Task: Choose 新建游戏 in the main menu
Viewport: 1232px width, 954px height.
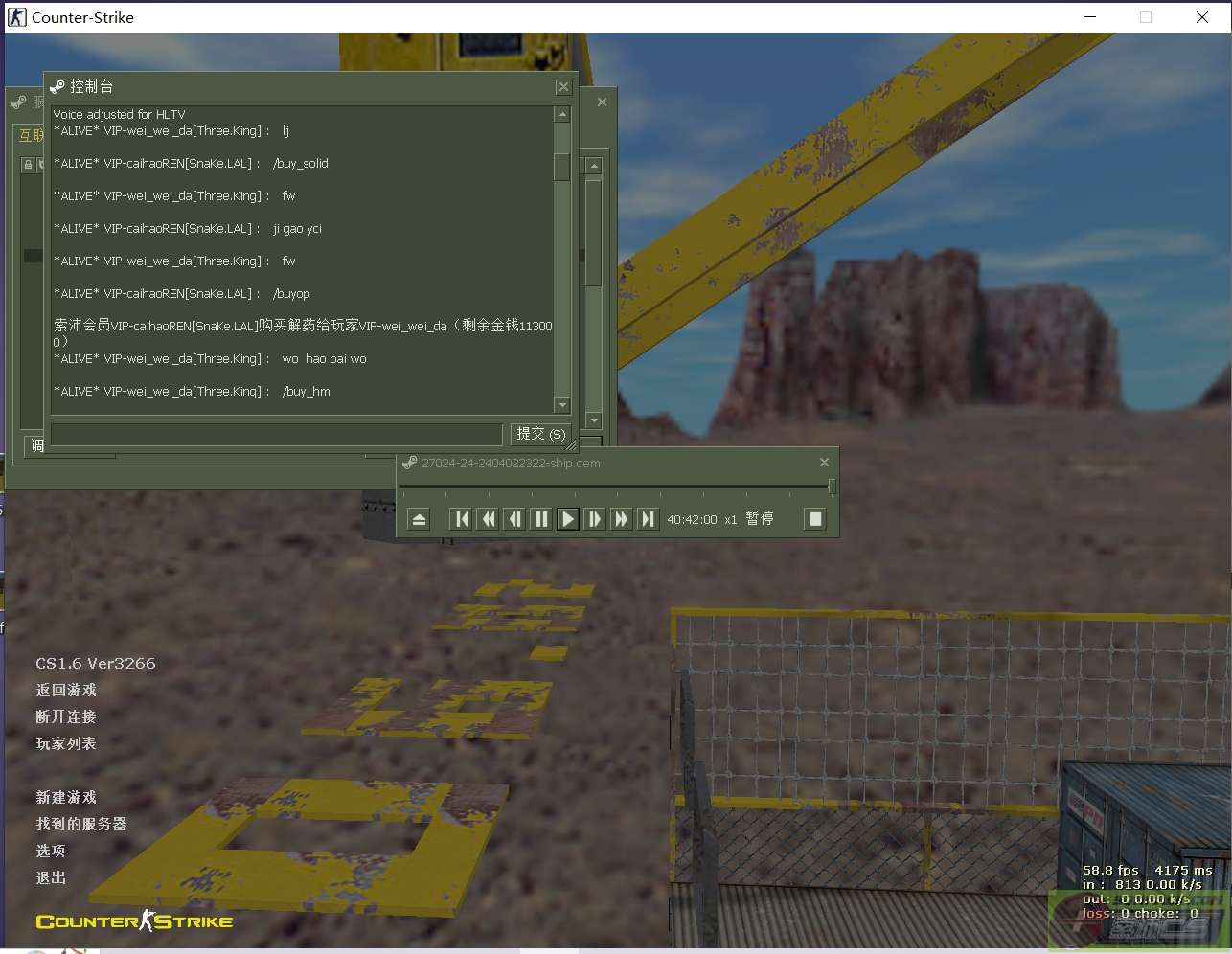Action: point(66,797)
